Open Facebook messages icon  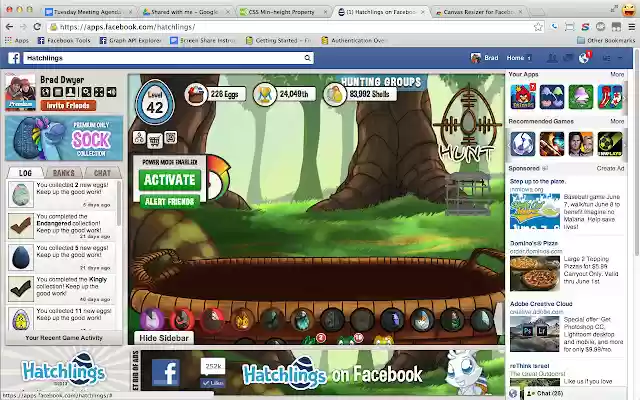click(568, 58)
